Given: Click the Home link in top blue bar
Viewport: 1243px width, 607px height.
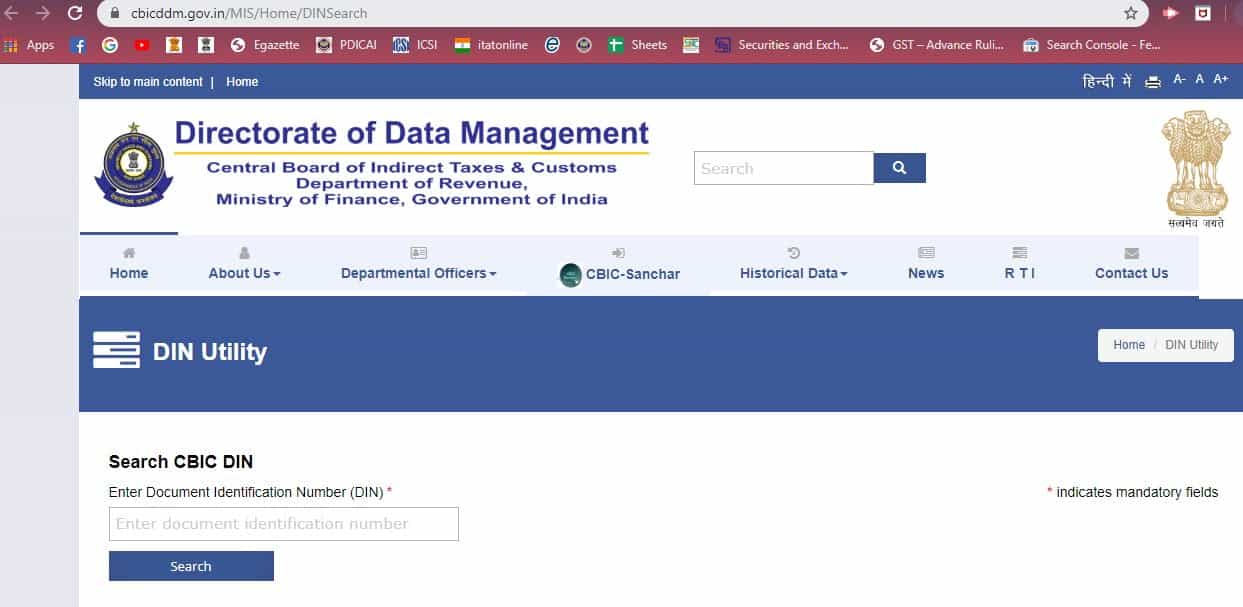Looking at the screenshot, I should coord(242,82).
